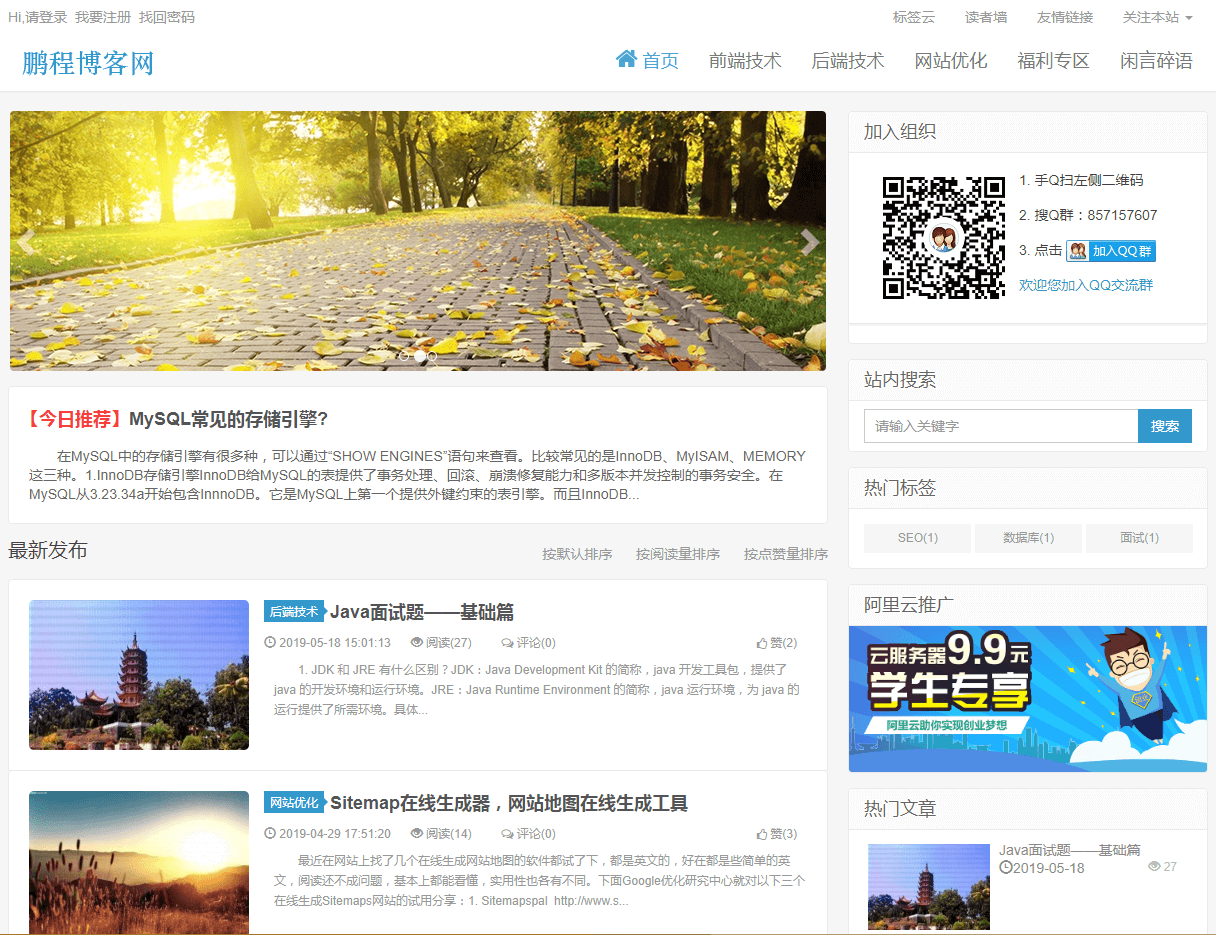Viewport: 1216px width, 935px height.
Task: Expand the 关注本站 dropdown
Action: 1157,17
